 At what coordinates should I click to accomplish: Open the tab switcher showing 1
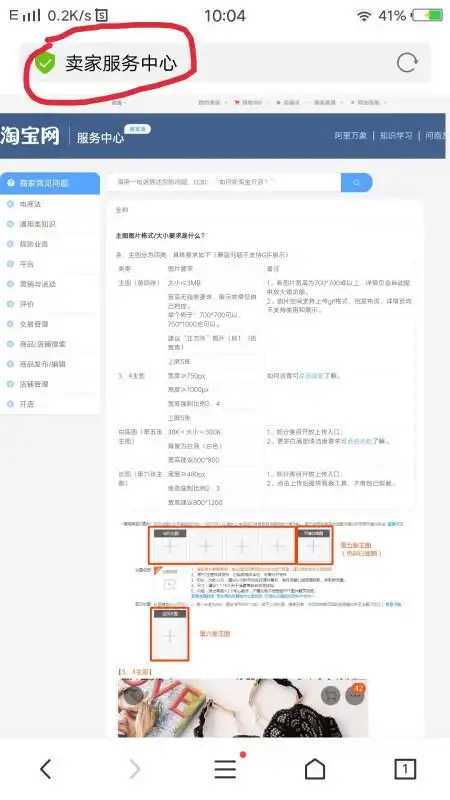(x=405, y=768)
